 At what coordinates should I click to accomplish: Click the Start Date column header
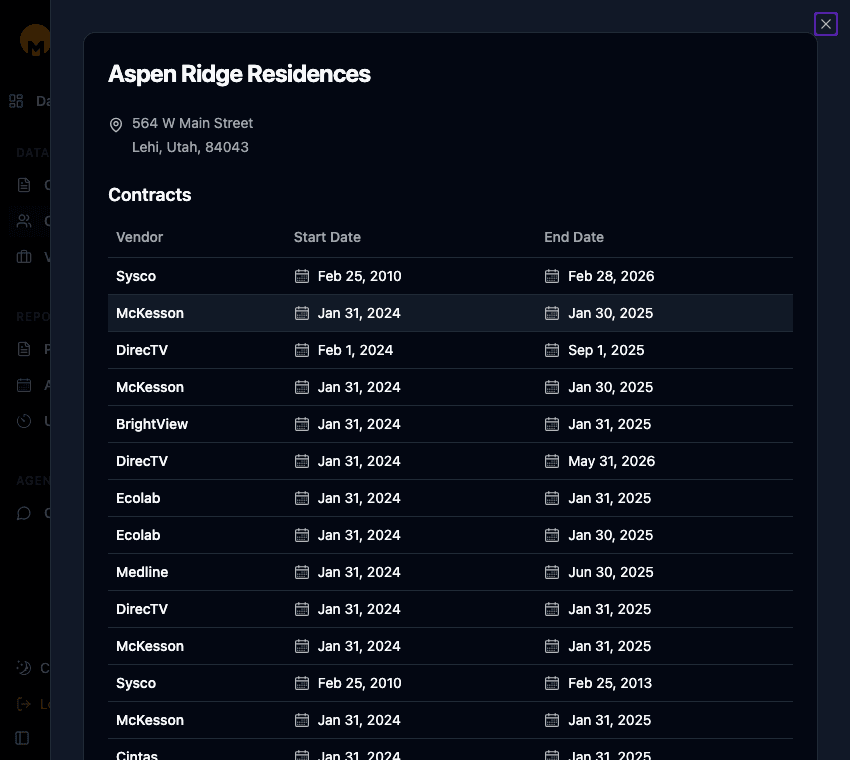(x=327, y=237)
